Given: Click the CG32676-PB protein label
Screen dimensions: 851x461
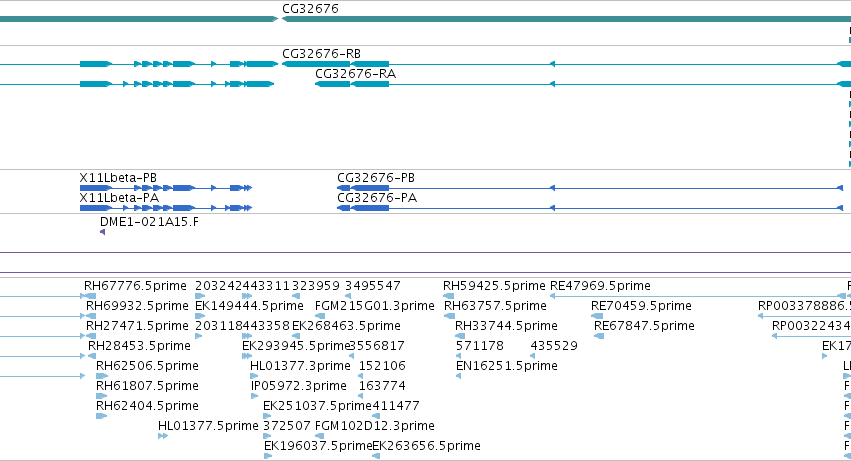Looking at the screenshot, I should 376,178.
